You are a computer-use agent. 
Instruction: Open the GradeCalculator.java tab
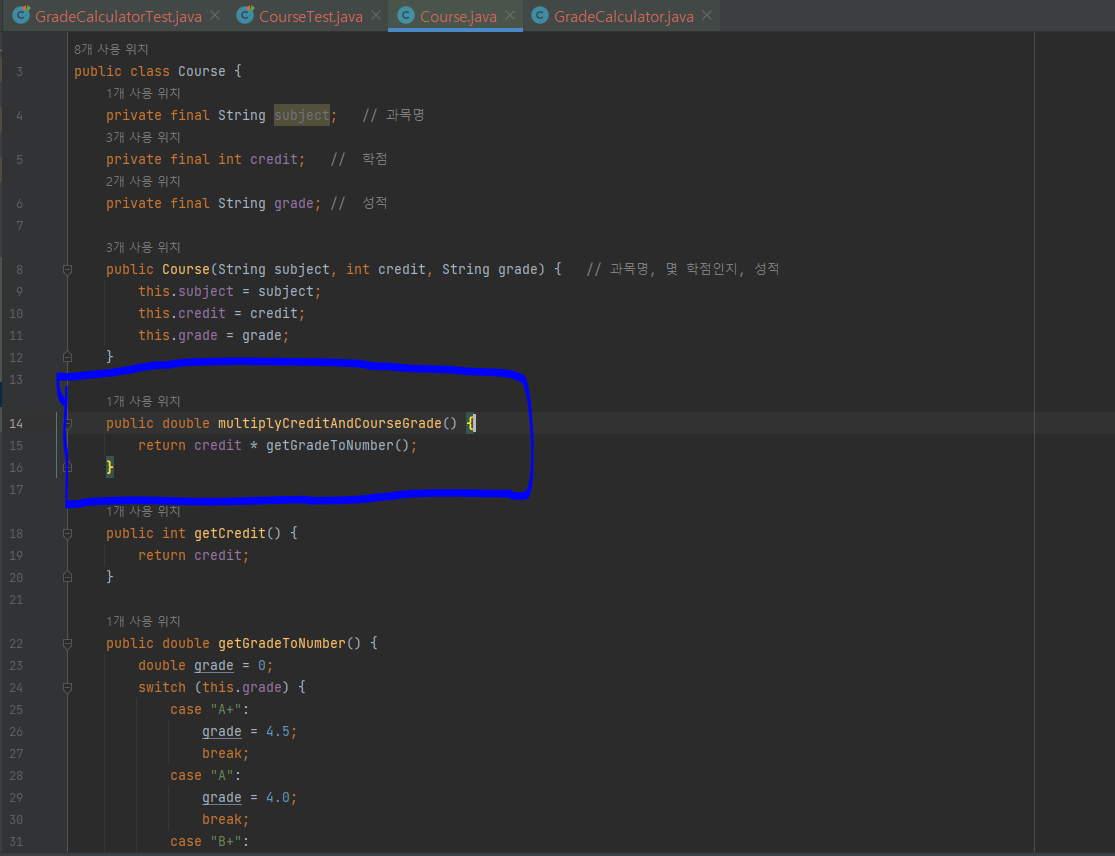point(624,16)
